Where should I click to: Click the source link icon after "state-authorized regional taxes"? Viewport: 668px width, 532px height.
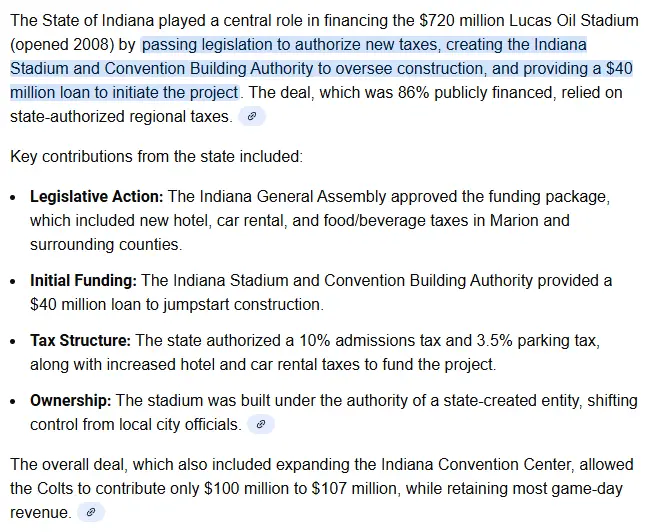[252, 117]
